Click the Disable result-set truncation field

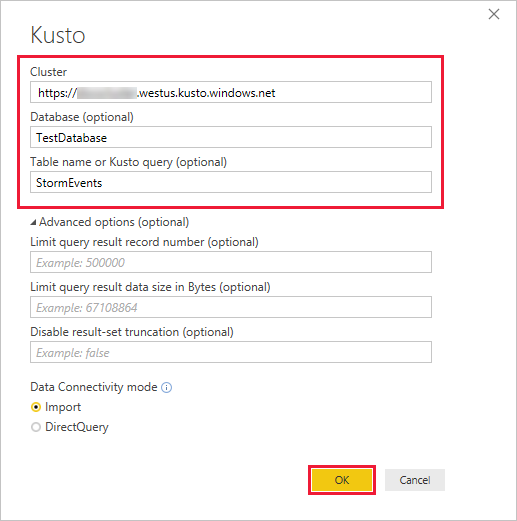point(231,352)
